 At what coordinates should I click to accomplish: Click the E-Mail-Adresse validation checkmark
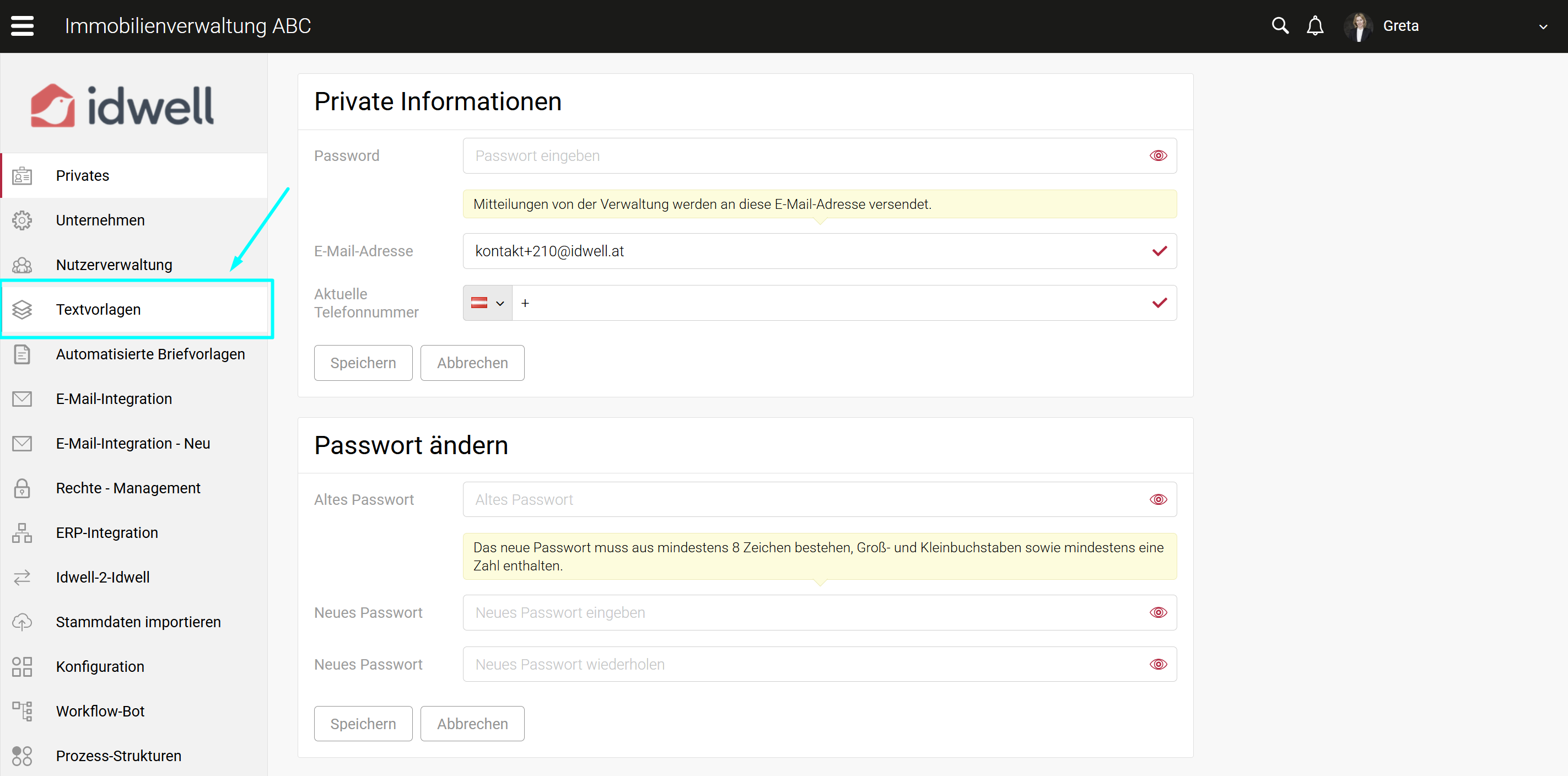point(1159,251)
